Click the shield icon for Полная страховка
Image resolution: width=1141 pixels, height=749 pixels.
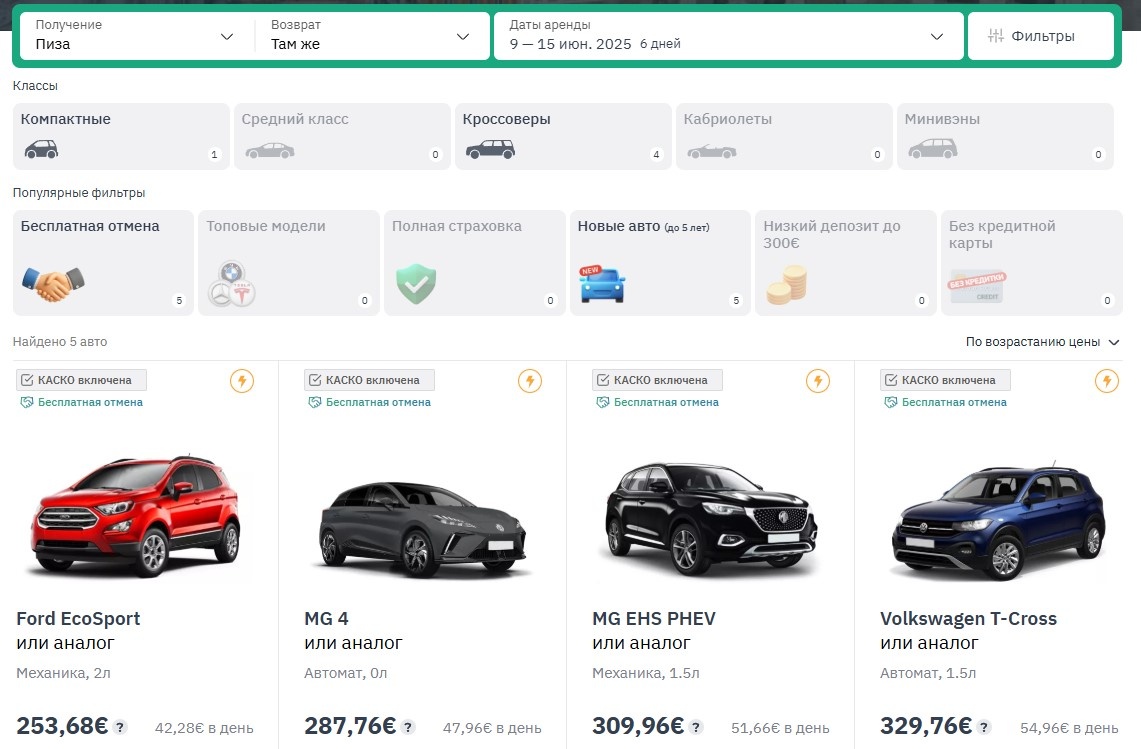click(415, 283)
